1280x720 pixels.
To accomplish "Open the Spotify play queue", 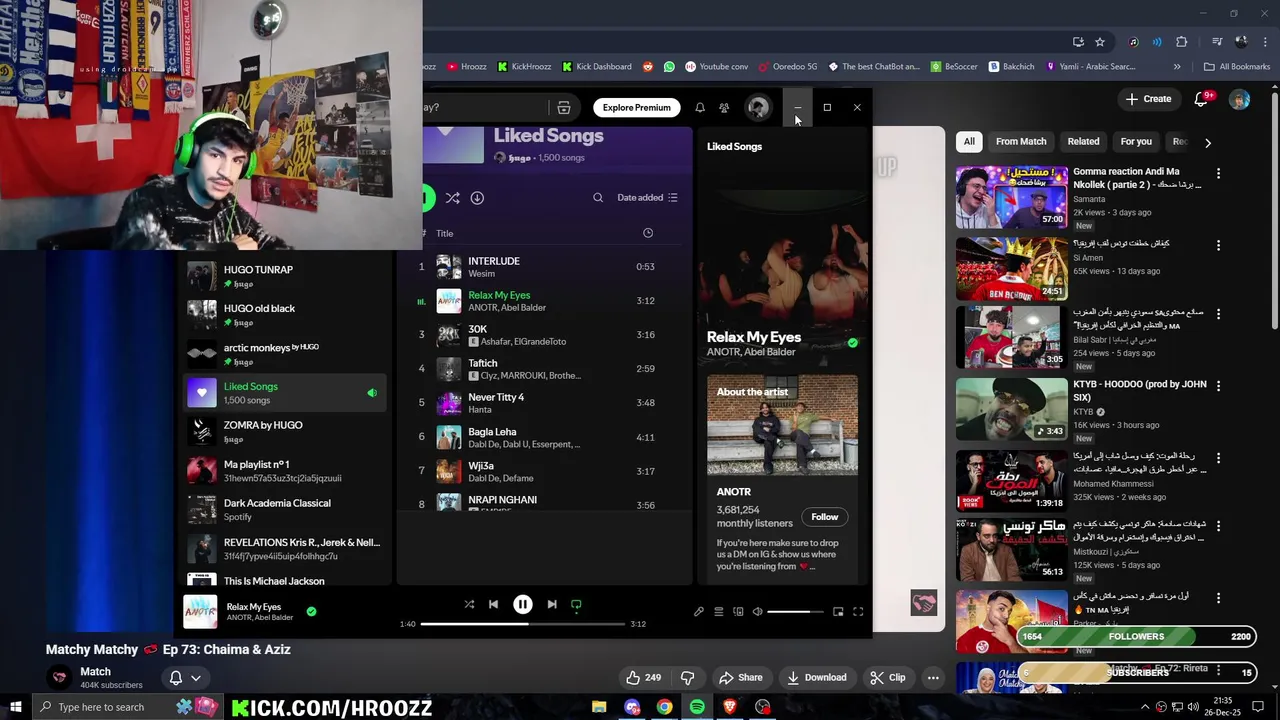I will pyautogui.click(x=718, y=611).
